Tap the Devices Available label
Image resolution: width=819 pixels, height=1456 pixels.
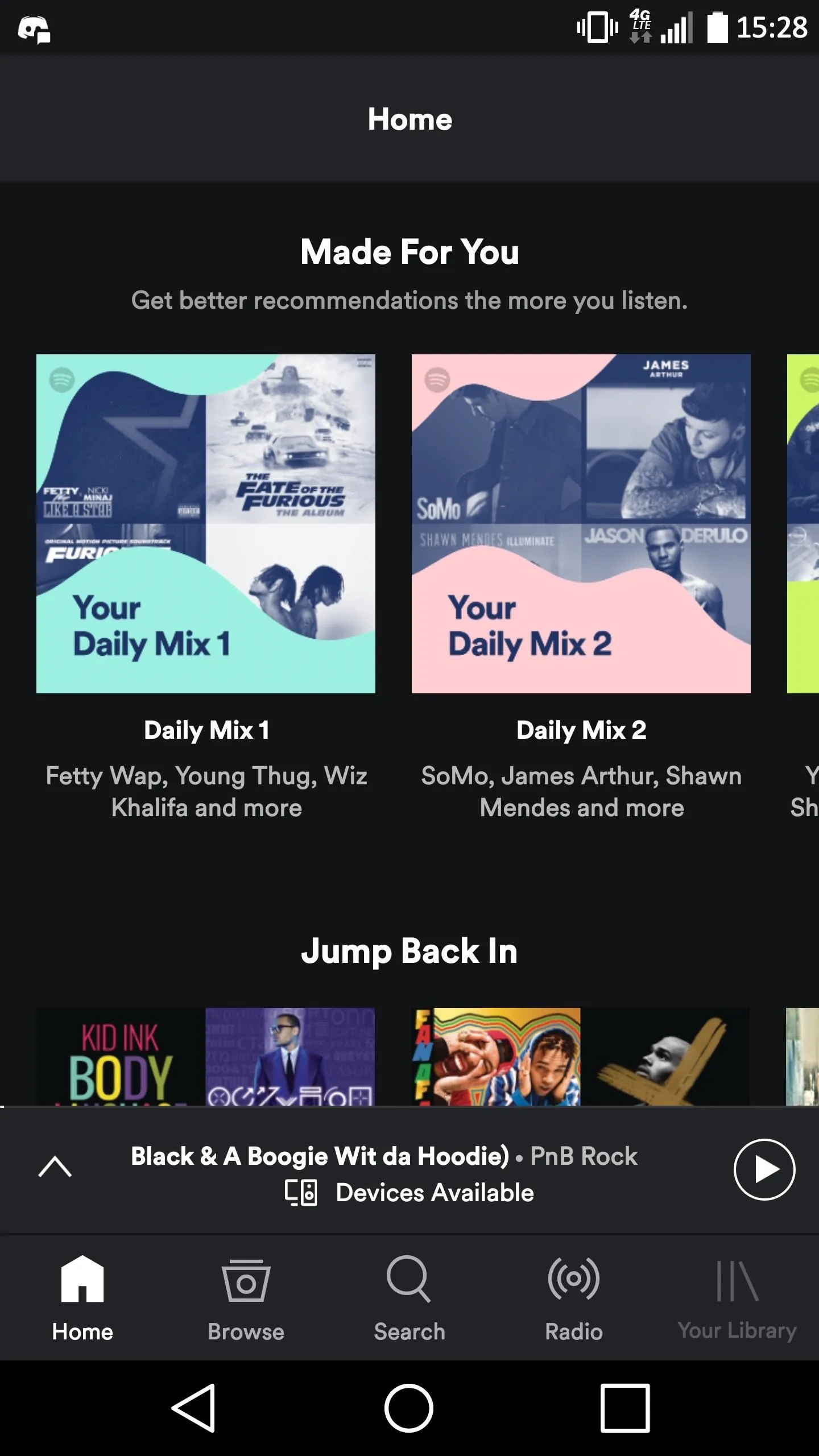[435, 1193]
